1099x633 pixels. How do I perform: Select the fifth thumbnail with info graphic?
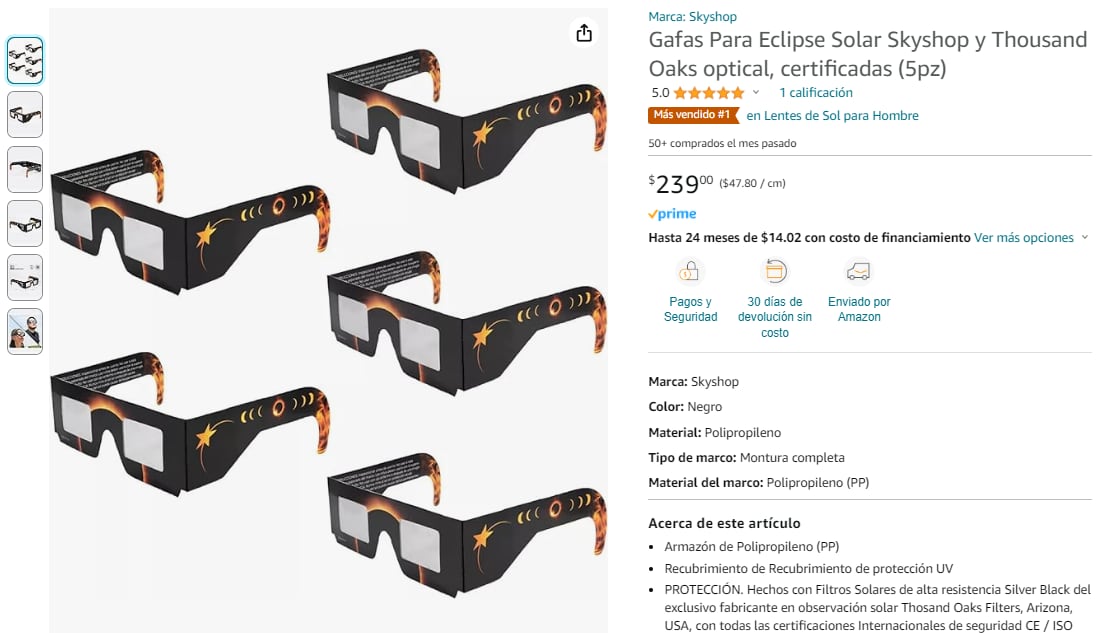pyautogui.click(x=25, y=278)
